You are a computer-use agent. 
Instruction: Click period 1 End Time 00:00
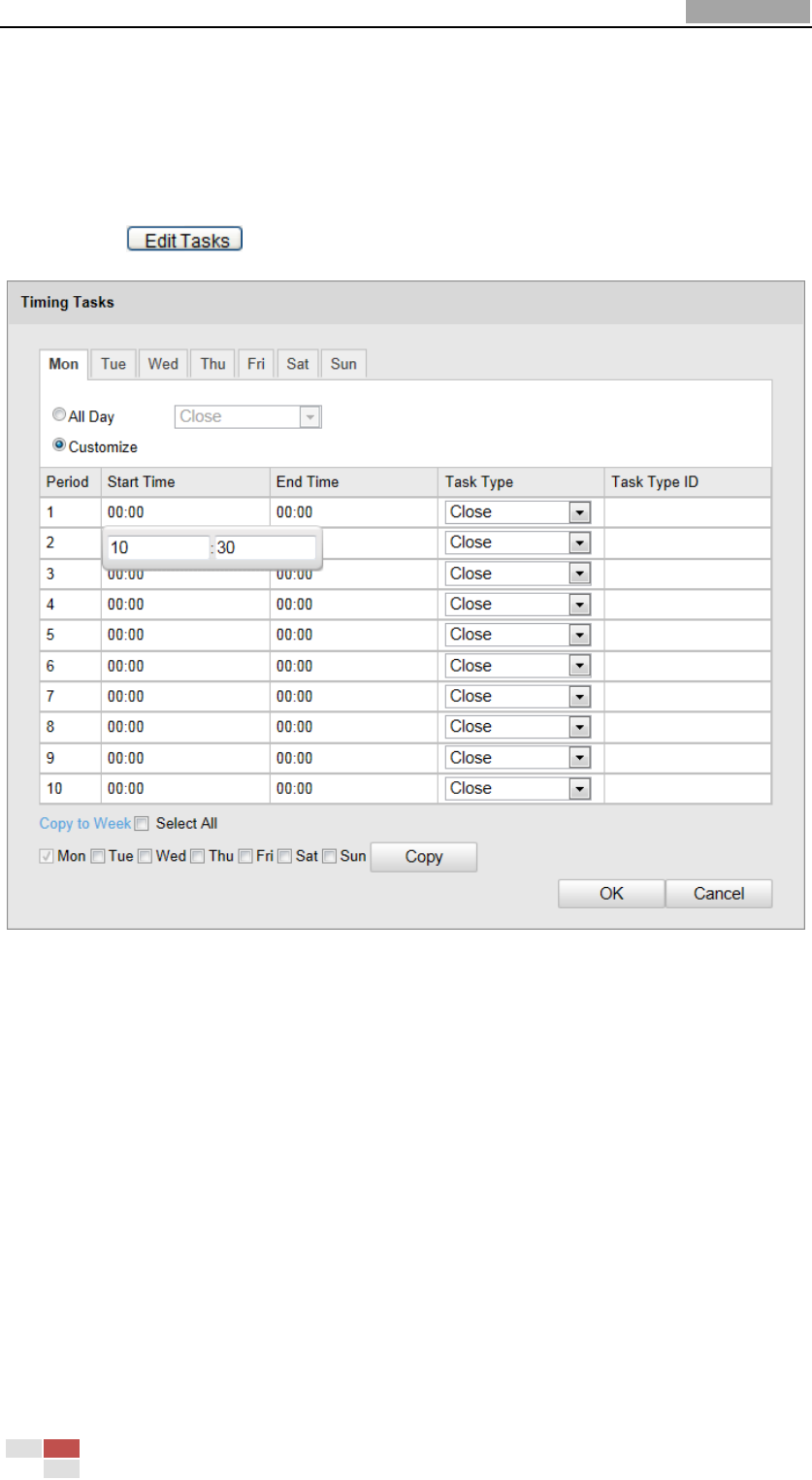click(353, 512)
